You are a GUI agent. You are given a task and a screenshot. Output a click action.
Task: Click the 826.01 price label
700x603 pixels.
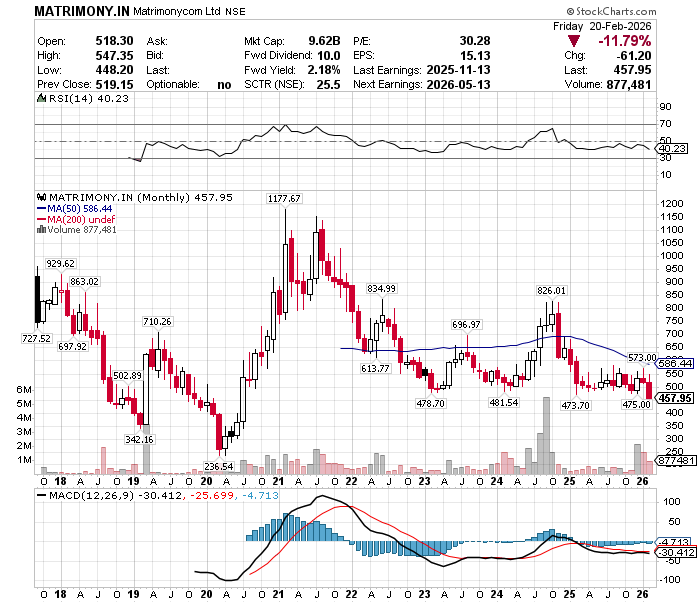pyautogui.click(x=551, y=291)
